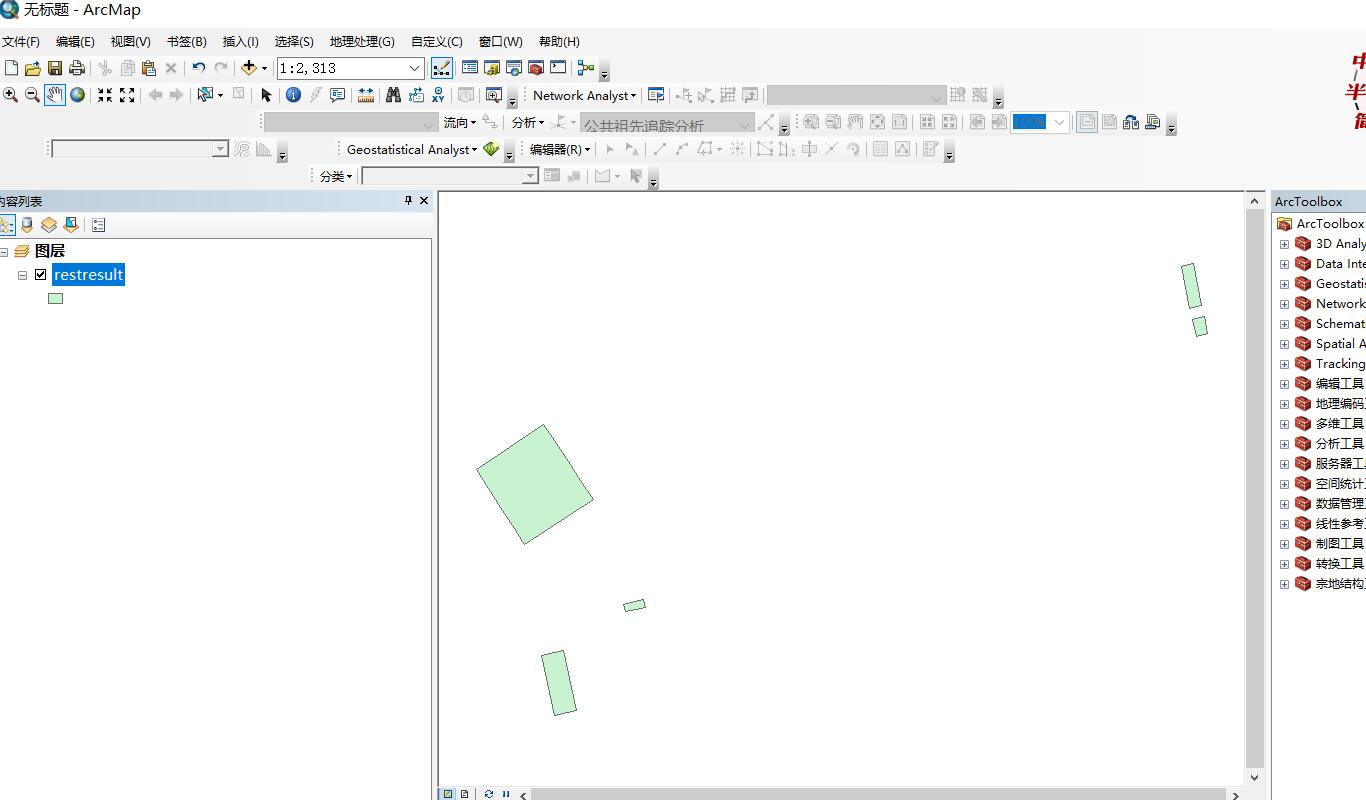Open the Find tool with binoculars icon
The width and height of the screenshot is (1366, 800).
click(395, 95)
